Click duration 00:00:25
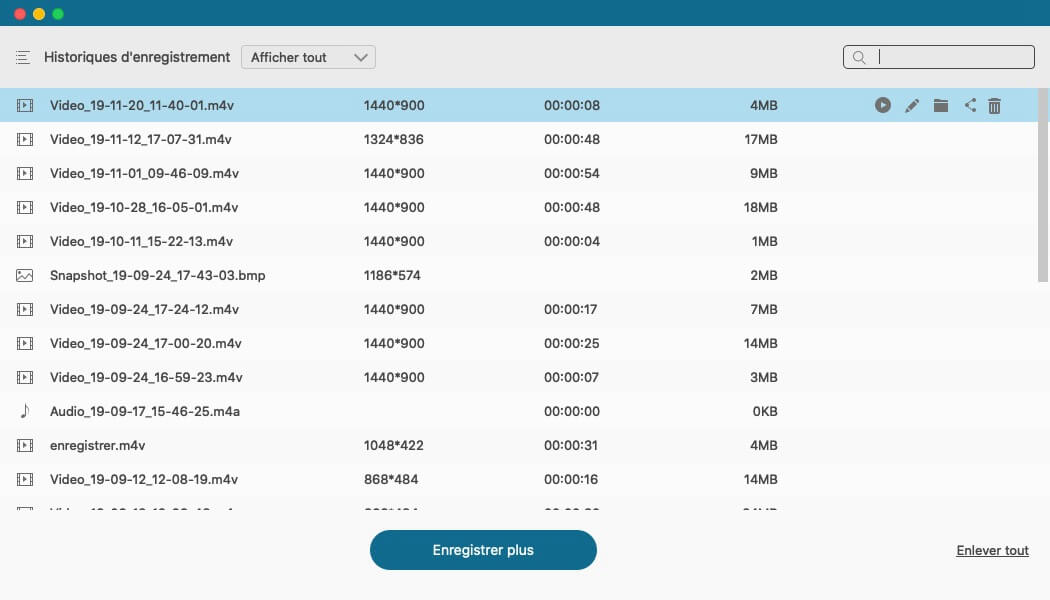 [571, 344]
